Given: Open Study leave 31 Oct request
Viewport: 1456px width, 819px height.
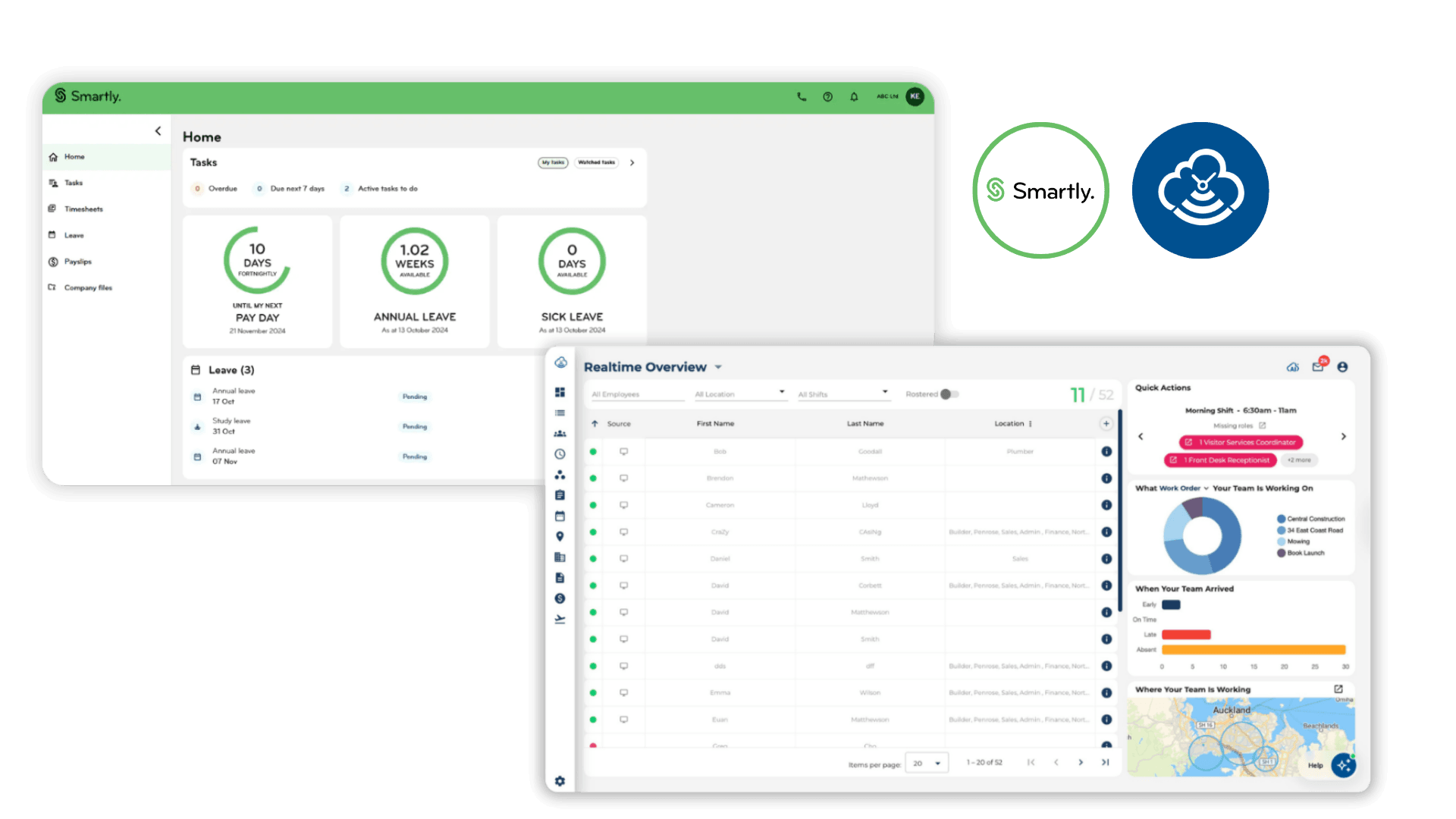Looking at the screenshot, I should pos(311,426).
